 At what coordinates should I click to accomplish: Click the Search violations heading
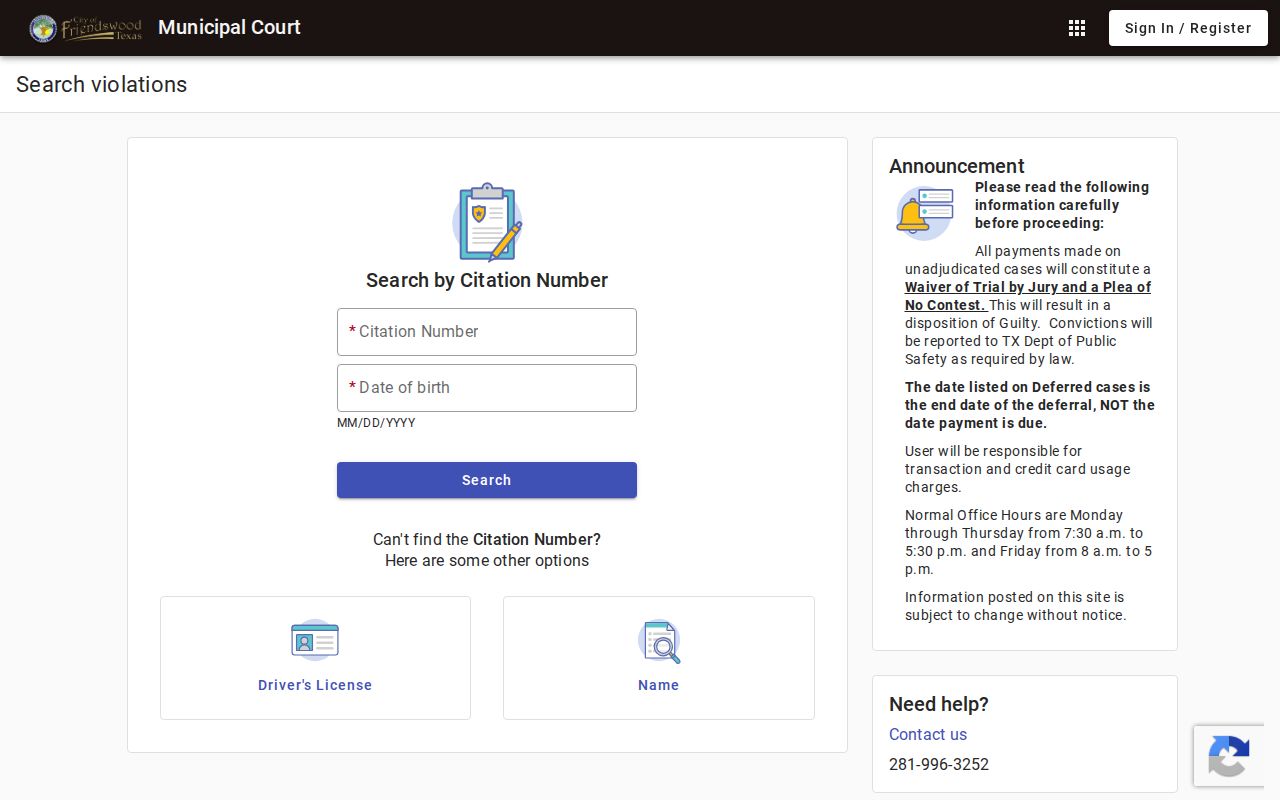(x=101, y=84)
